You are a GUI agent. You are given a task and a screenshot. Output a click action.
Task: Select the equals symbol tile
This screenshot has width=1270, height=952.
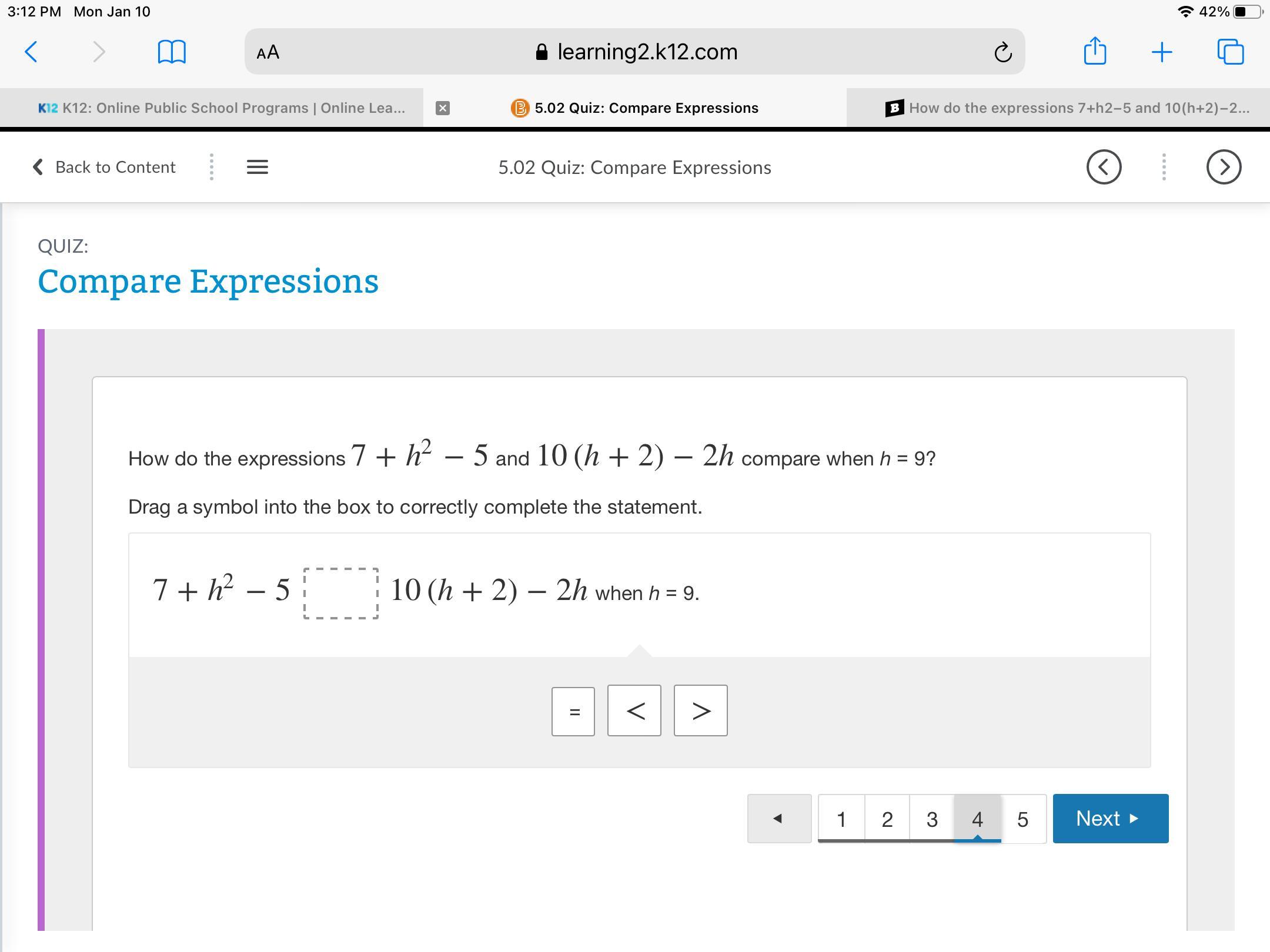click(573, 711)
